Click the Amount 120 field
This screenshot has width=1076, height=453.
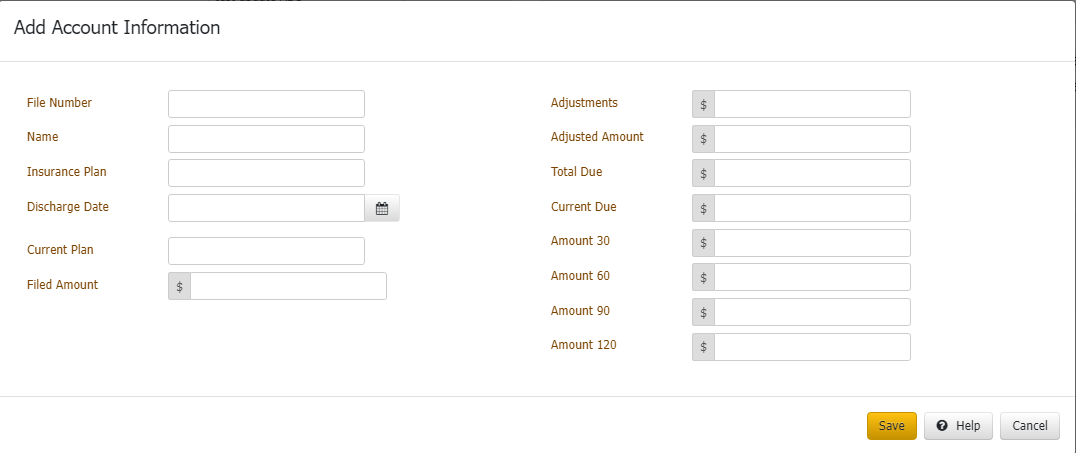pyautogui.click(x=812, y=347)
